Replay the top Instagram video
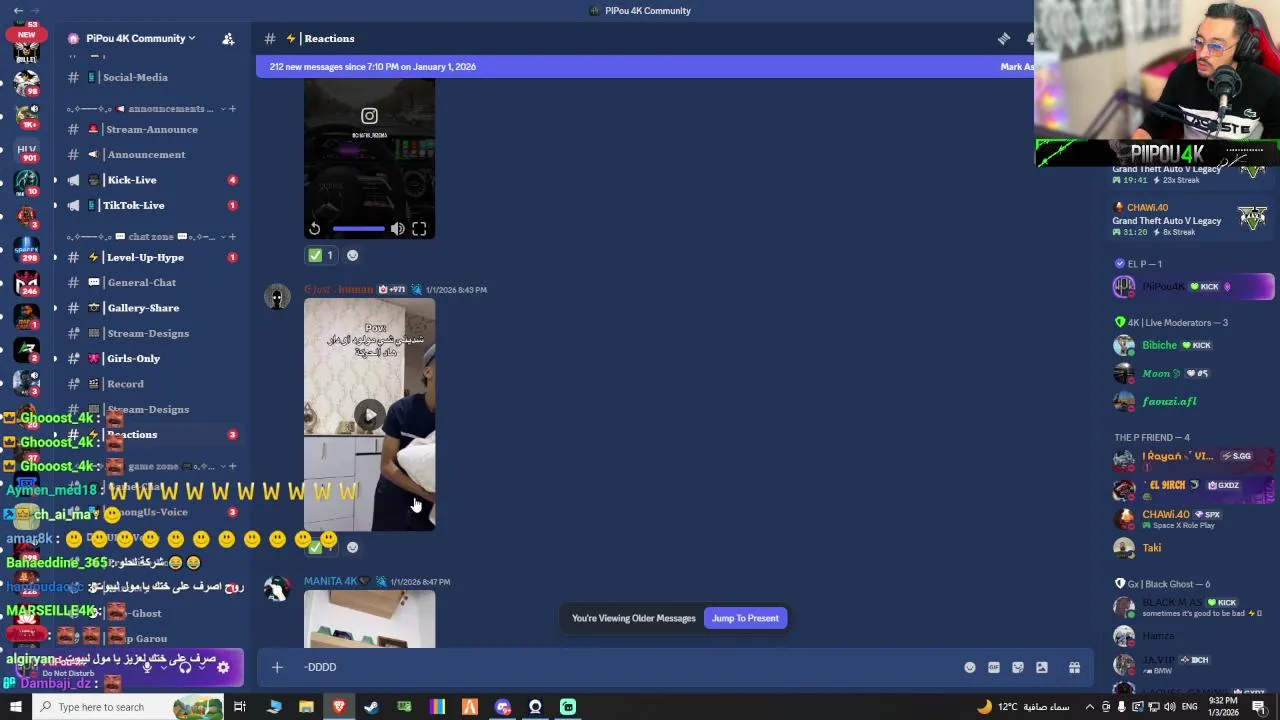This screenshot has width=1280, height=720. [314, 229]
